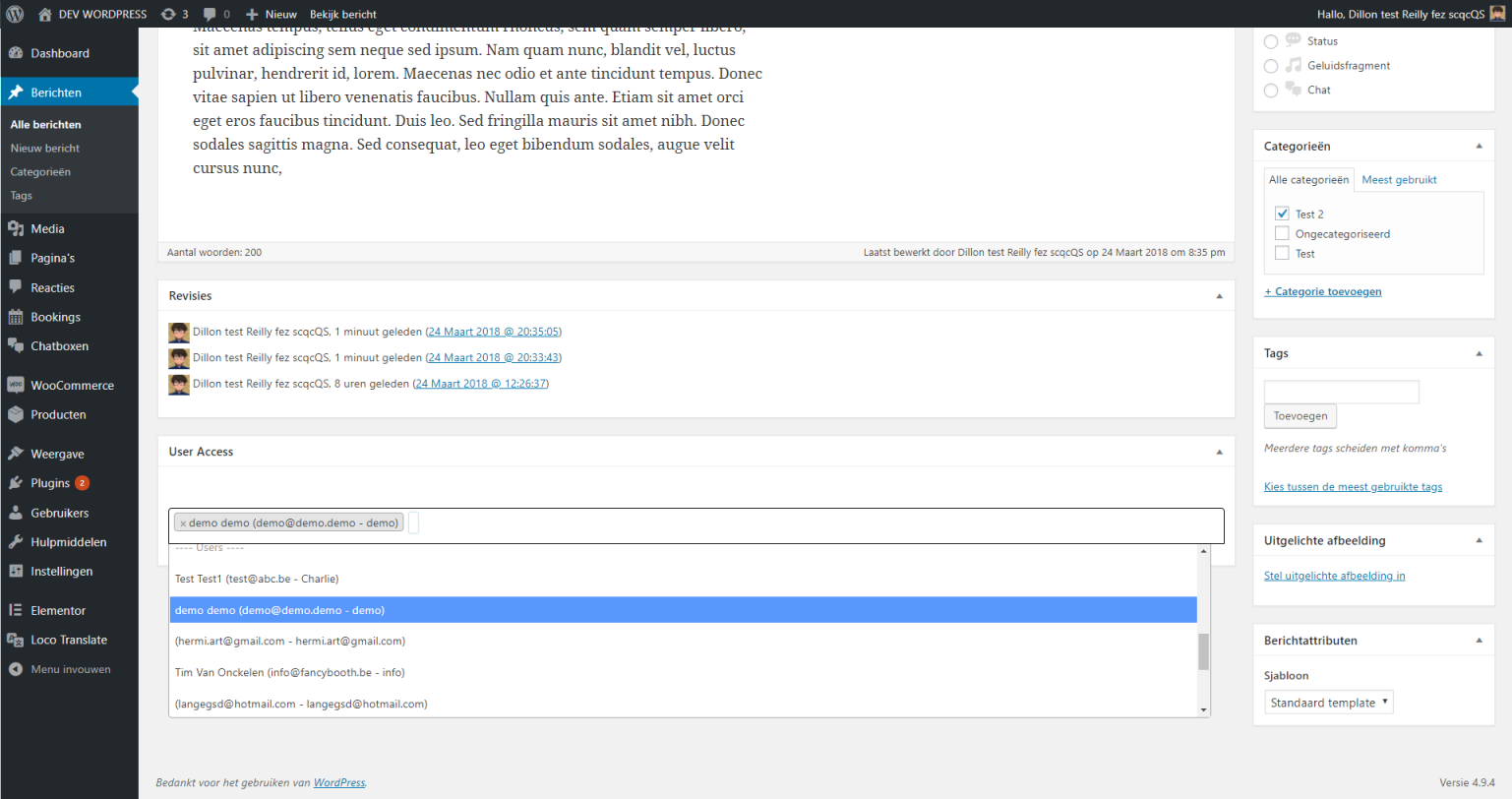Collapse the Categorieën panel arrow
Viewport: 1512px width, 799px height.
point(1479,147)
